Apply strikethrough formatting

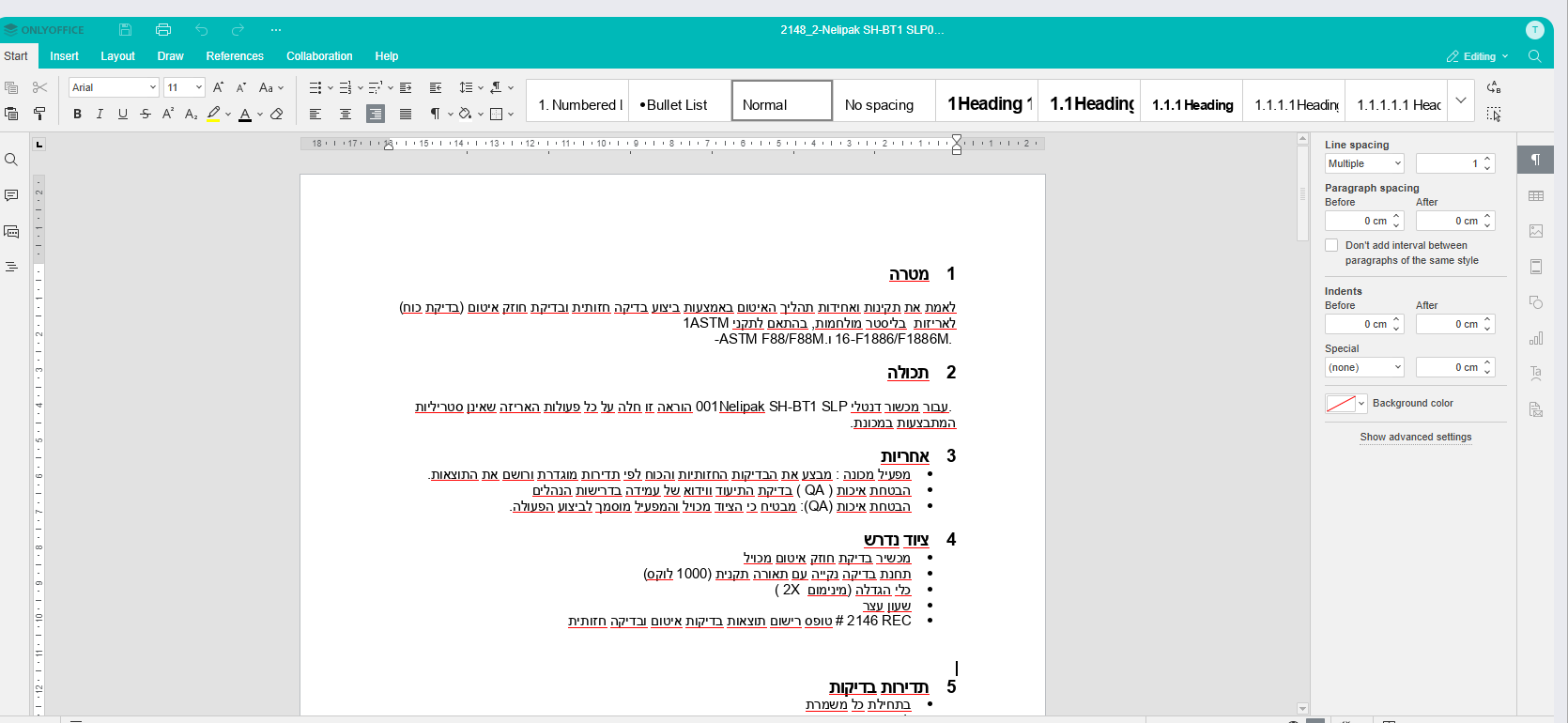[146, 115]
